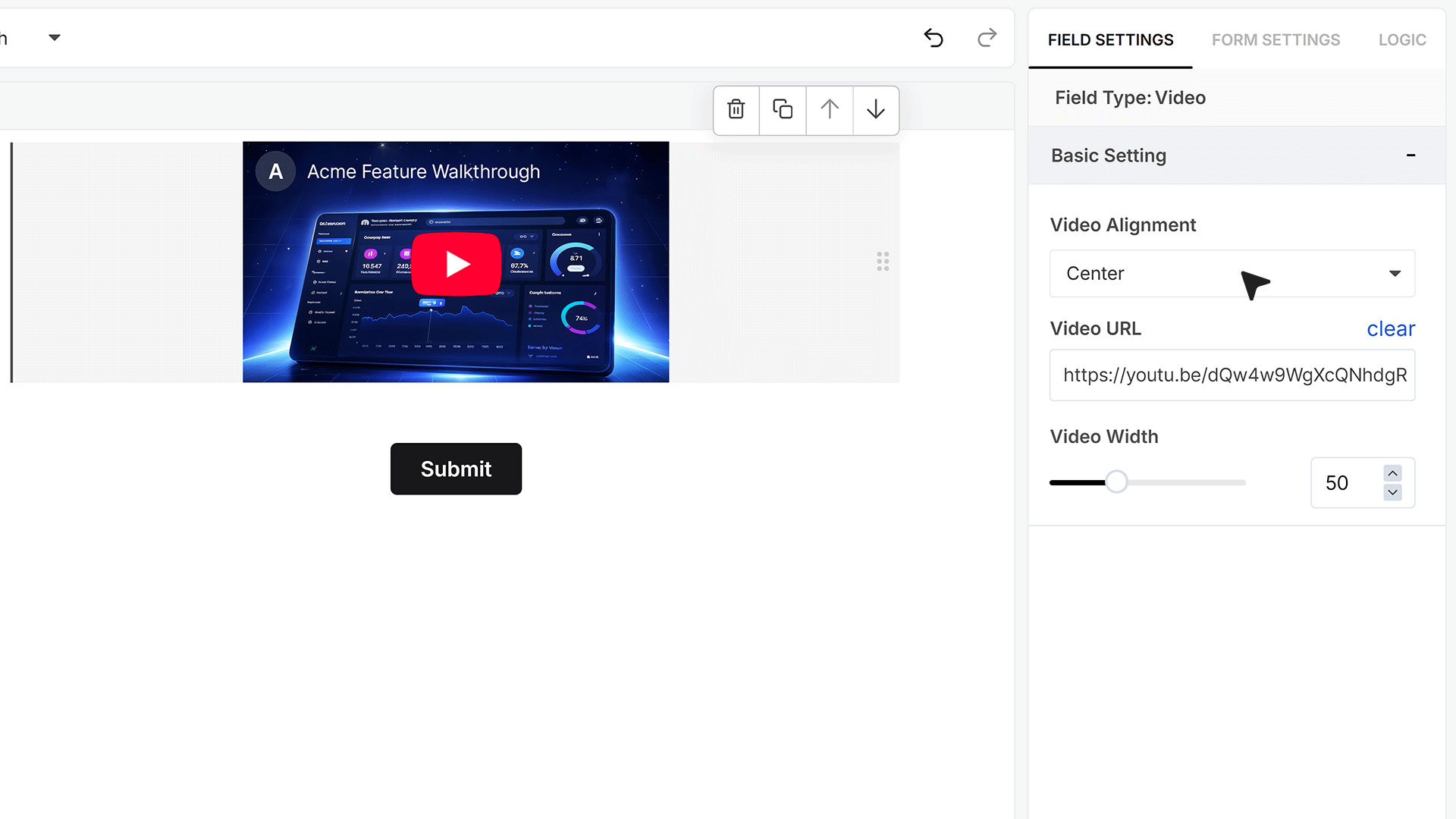
Task: Open the Logic tab
Action: point(1402,39)
